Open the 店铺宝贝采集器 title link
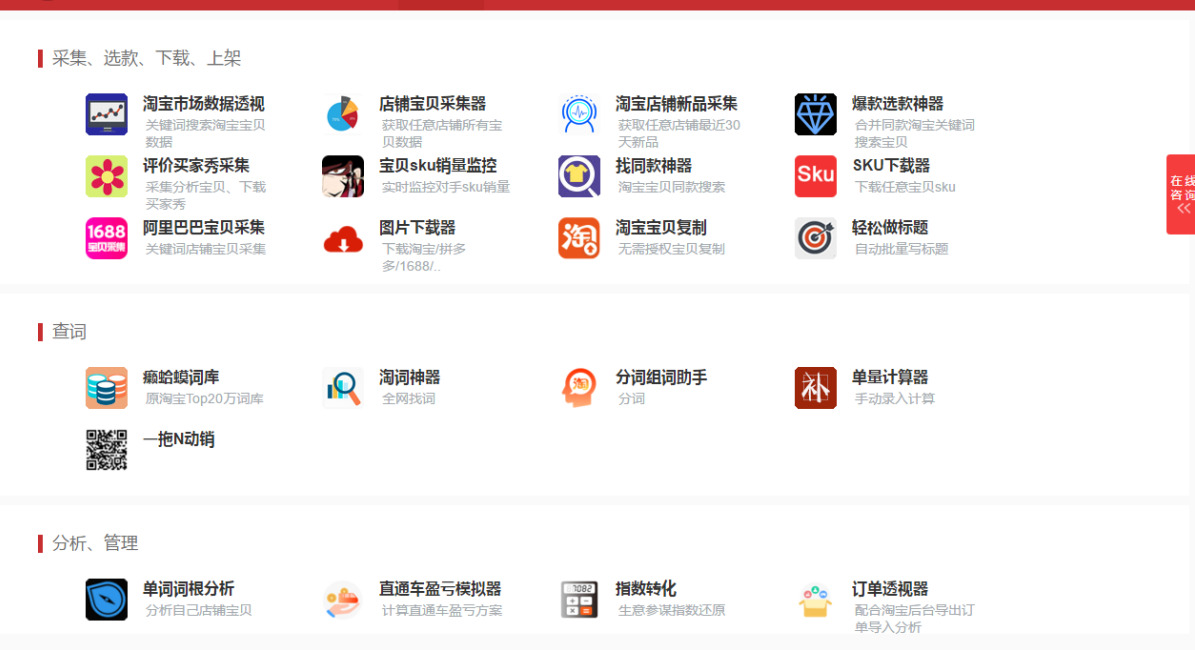Viewport: 1195px width, 650px height. click(x=432, y=104)
